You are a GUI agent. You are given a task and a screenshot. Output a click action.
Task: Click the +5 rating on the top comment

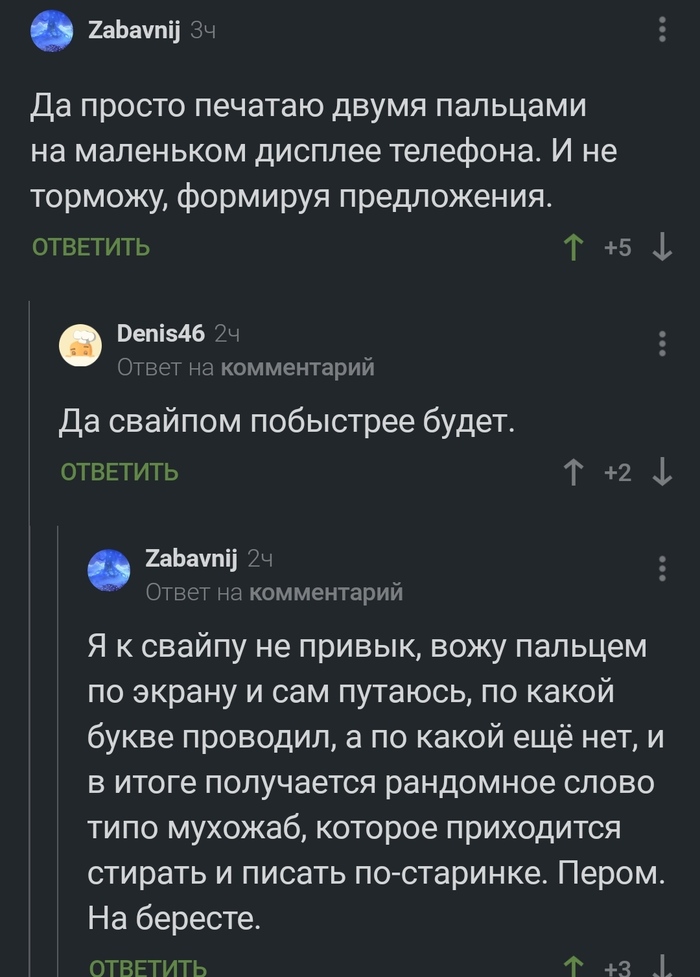620,244
